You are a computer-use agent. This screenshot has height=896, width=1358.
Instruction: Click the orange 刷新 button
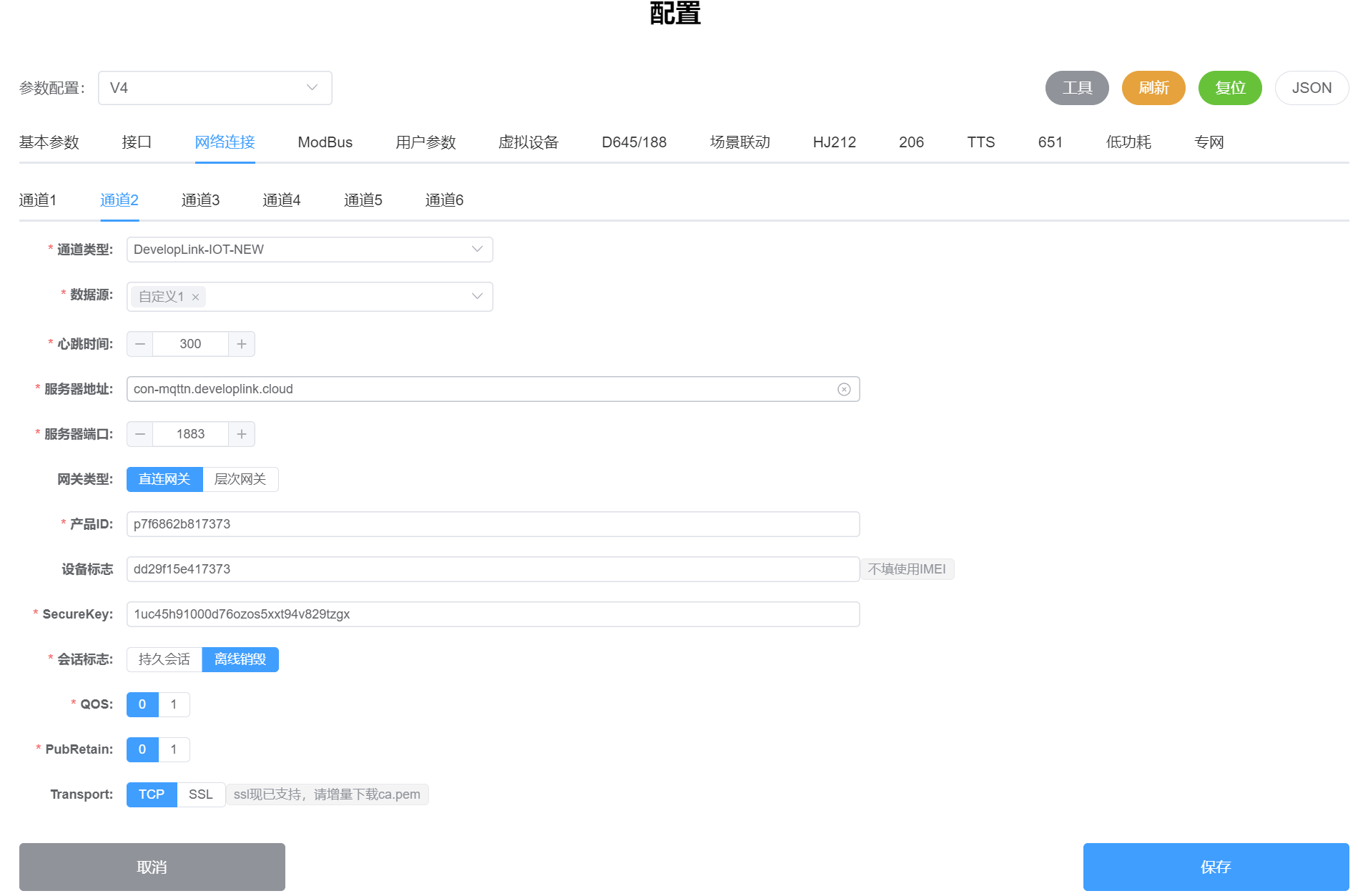pyautogui.click(x=1153, y=88)
